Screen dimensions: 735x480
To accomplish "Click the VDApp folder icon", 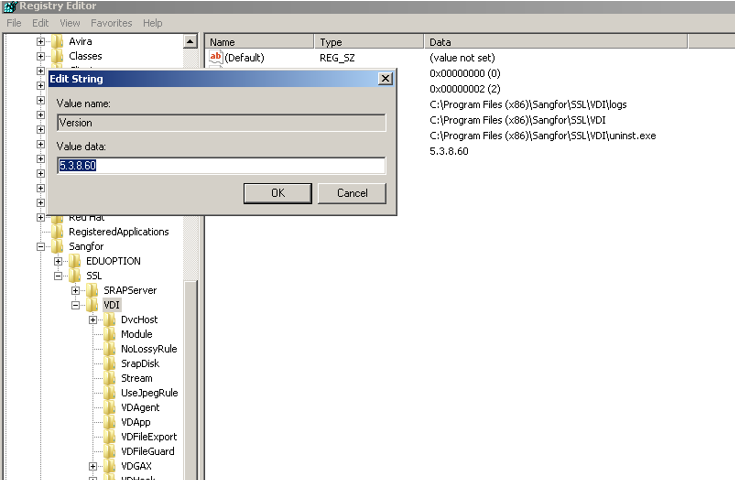I will tap(109, 422).
